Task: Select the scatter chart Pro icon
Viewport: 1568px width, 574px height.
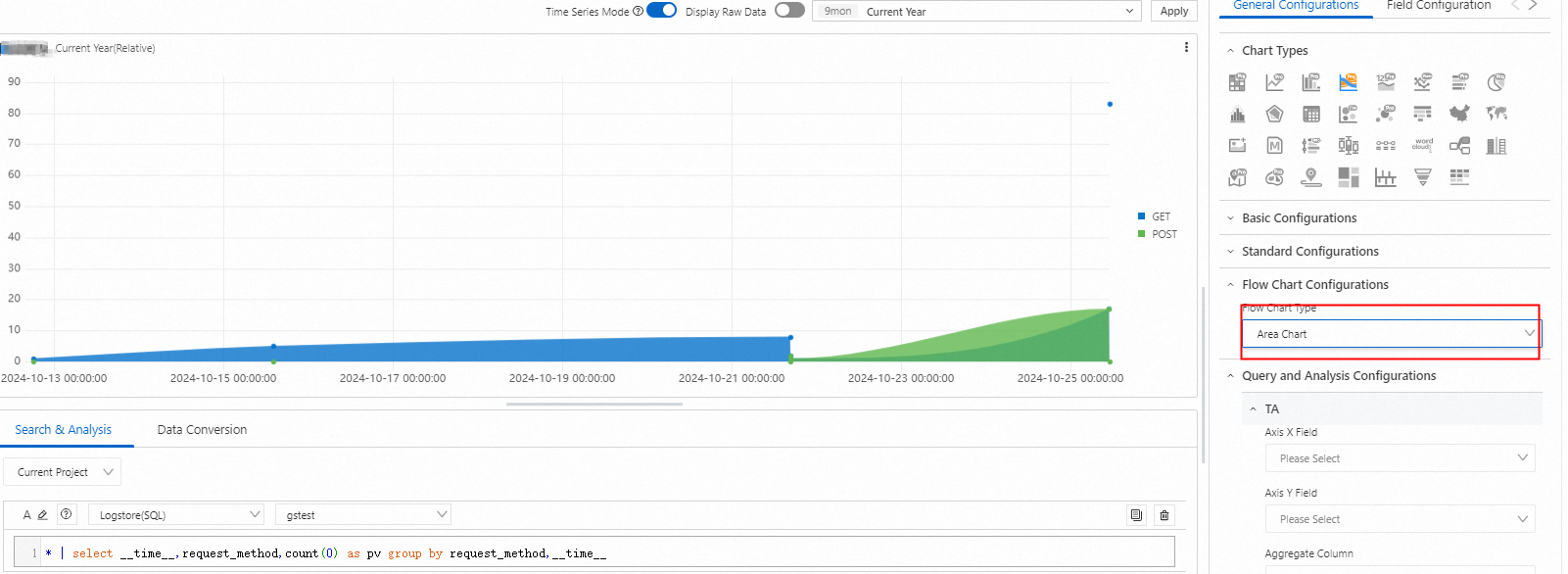Action: pyautogui.click(x=1349, y=115)
